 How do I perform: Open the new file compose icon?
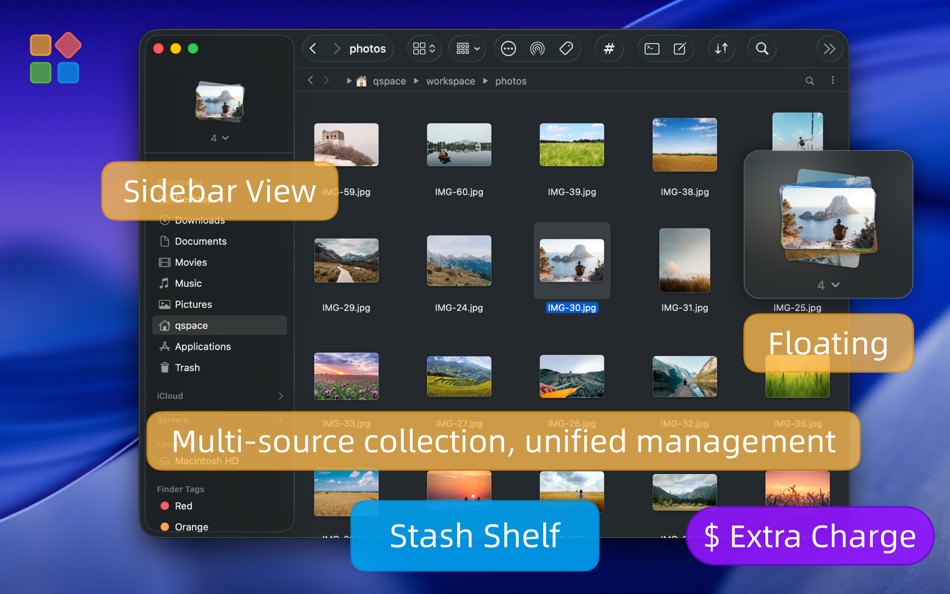[680, 48]
